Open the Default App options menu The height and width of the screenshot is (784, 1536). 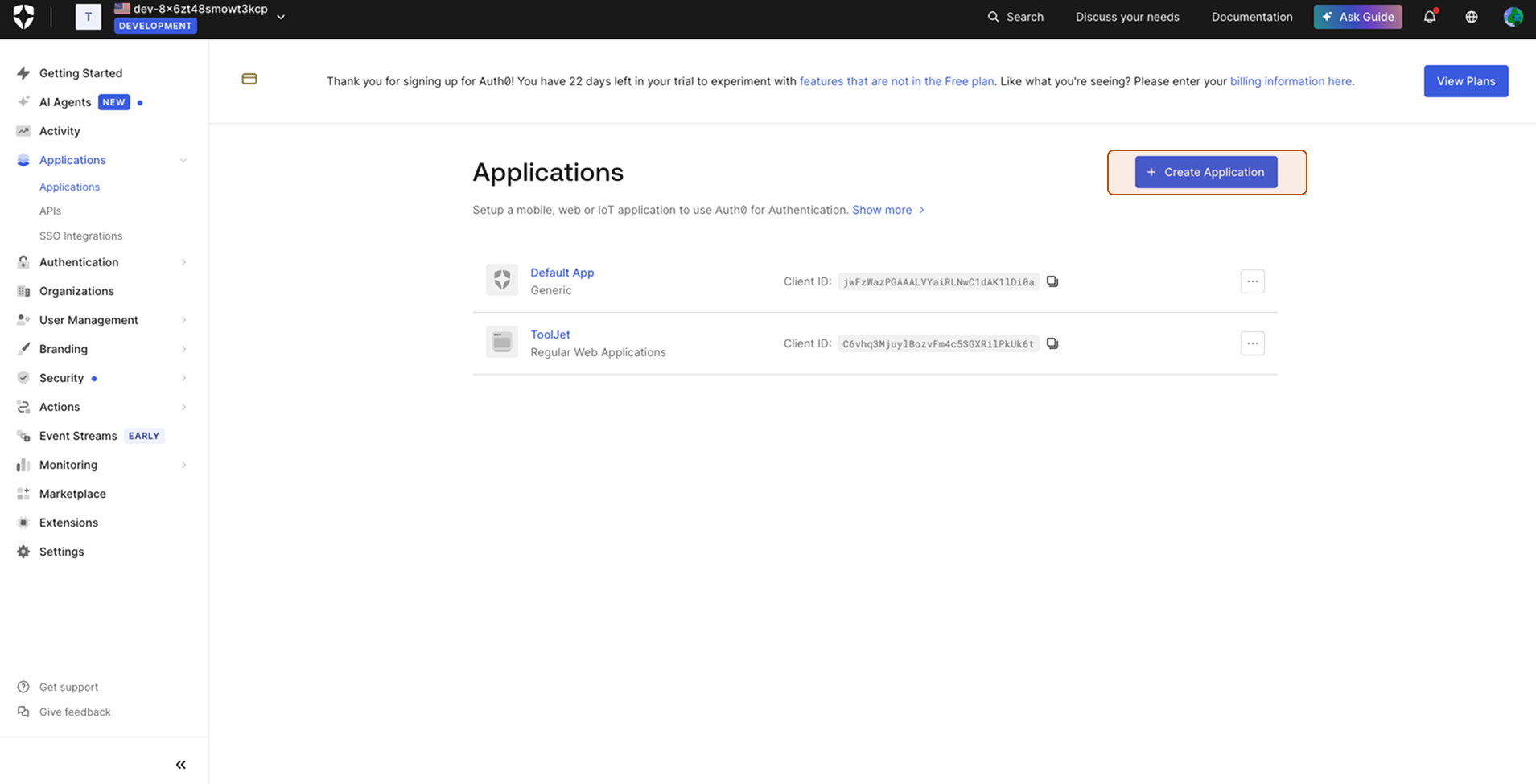tap(1252, 281)
